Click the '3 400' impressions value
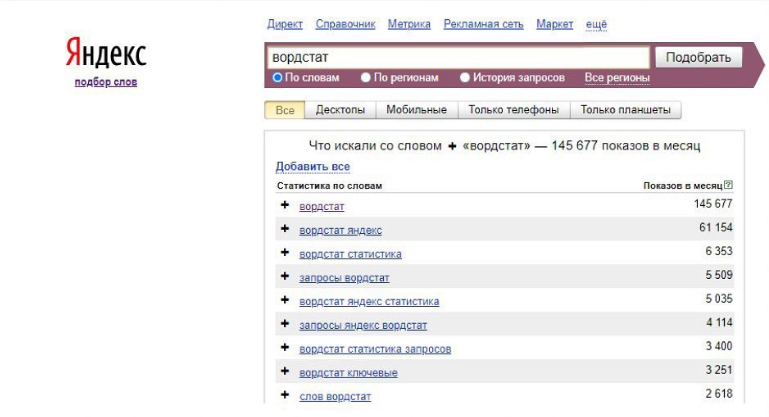Viewport: 769px width, 417px height. (x=719, y=346)
